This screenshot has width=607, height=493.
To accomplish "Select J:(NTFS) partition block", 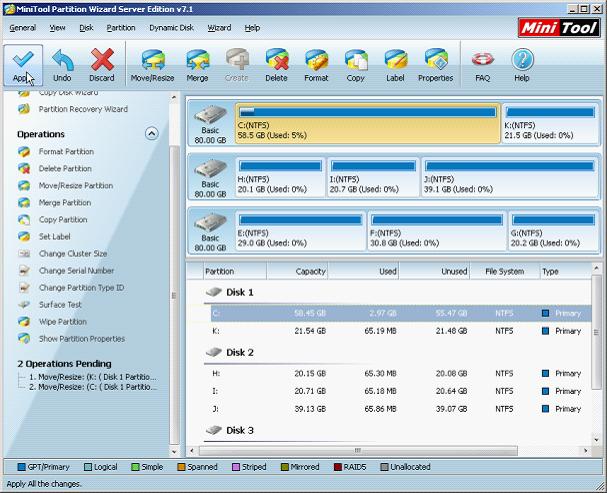I will pos(509,177).
